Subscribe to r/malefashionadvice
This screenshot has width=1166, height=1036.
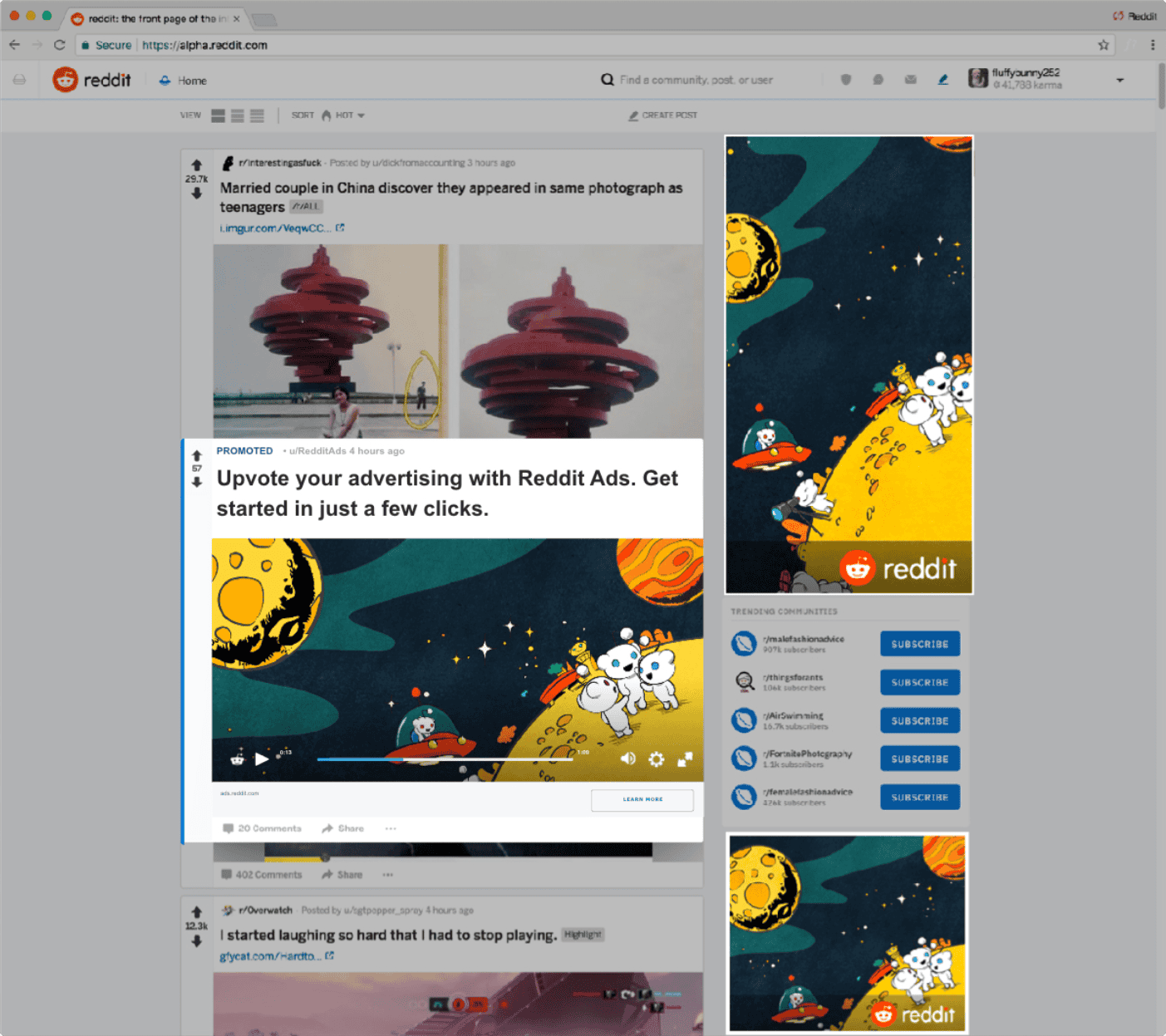(x=920, y=644)
